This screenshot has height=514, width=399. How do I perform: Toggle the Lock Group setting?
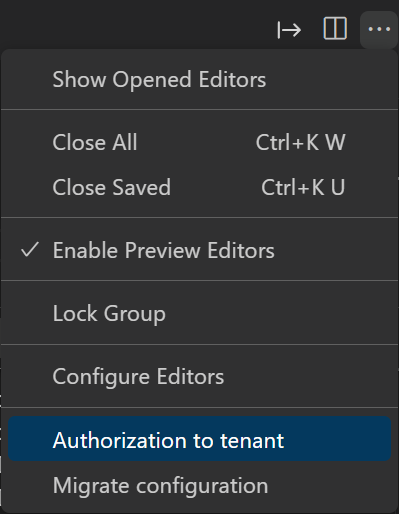200,313
